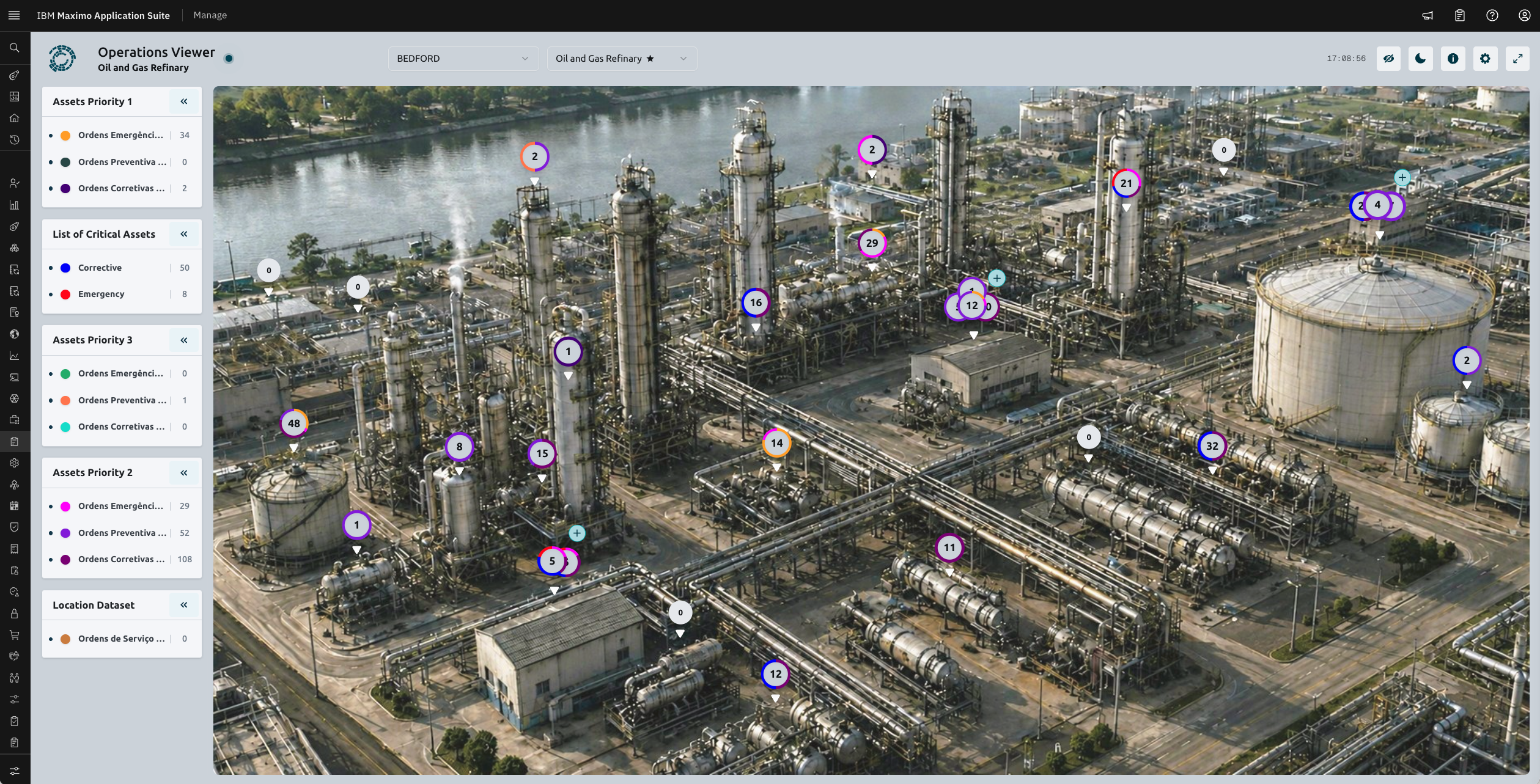Open the home icon in left sidebar
Viewport: 1540px width, 784px height.
point(14,118)
